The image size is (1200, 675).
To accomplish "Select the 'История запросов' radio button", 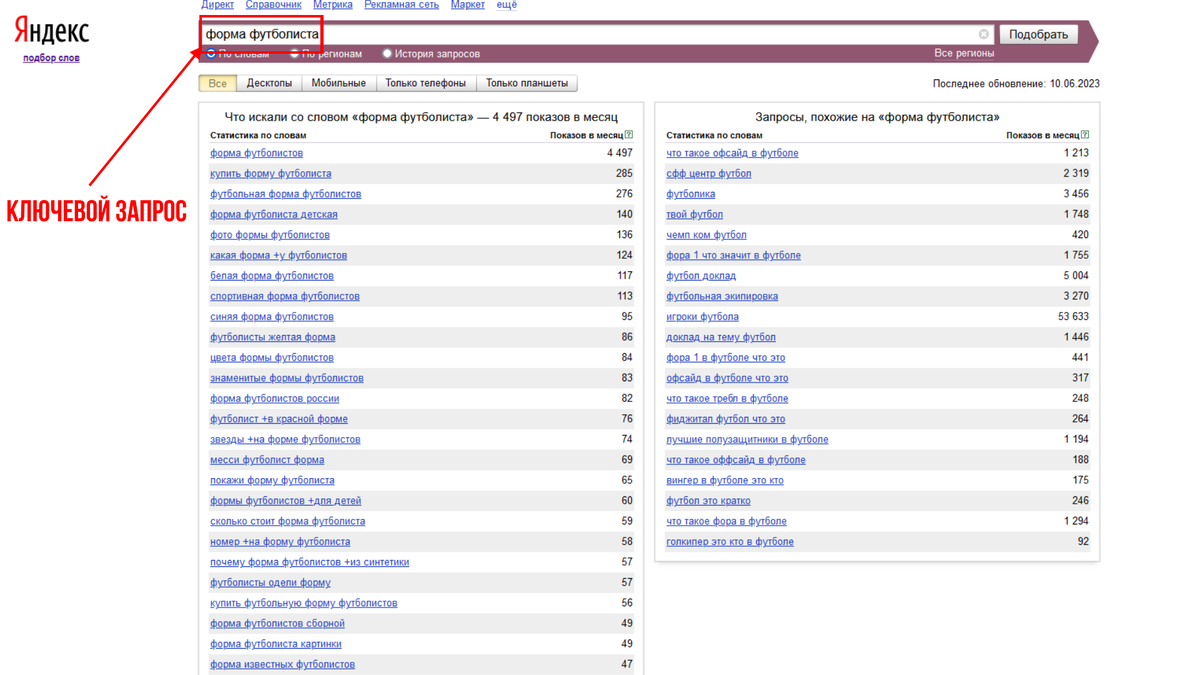I will pos(387,53).
